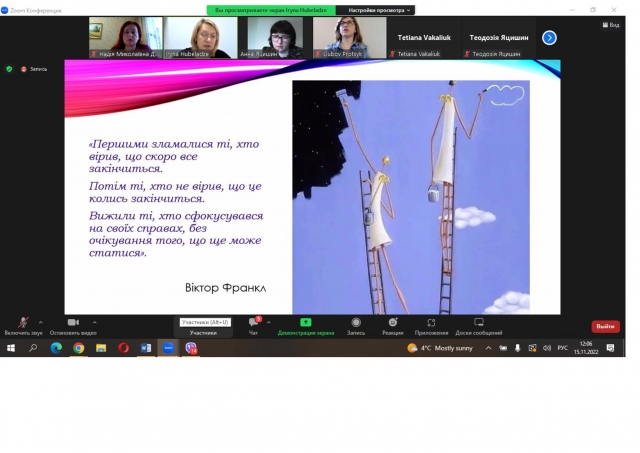Open Приложения apps panel
The width and height of the screenshot is (640, 453).
431,326
